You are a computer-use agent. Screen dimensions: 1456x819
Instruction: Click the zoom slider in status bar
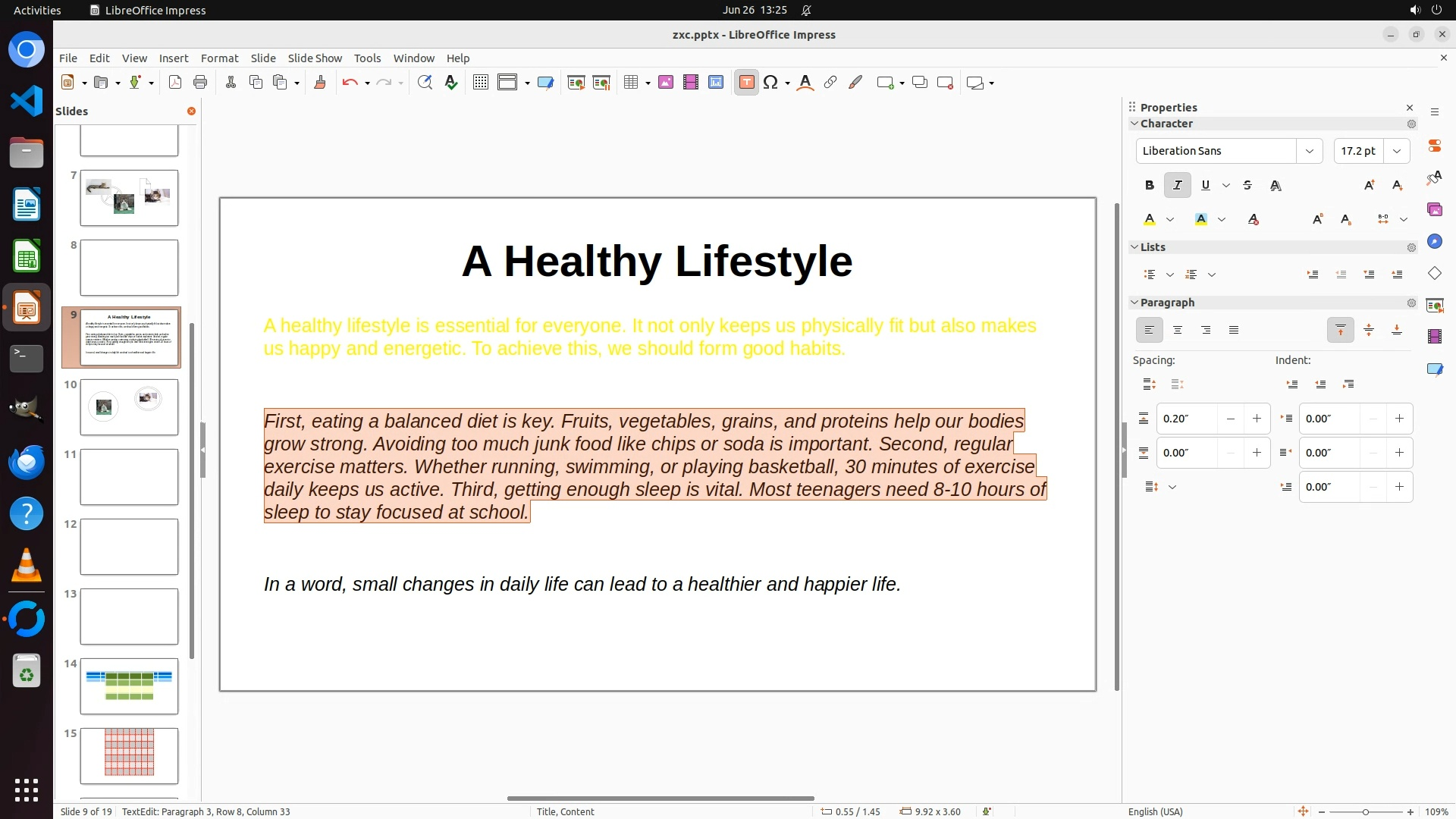click(x=1365, y=811)
